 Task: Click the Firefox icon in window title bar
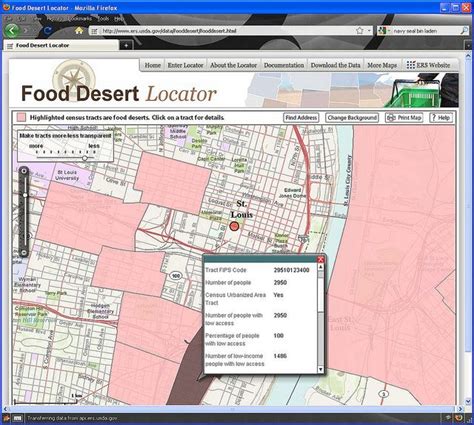pyautogui.click(x=6, y=7)
